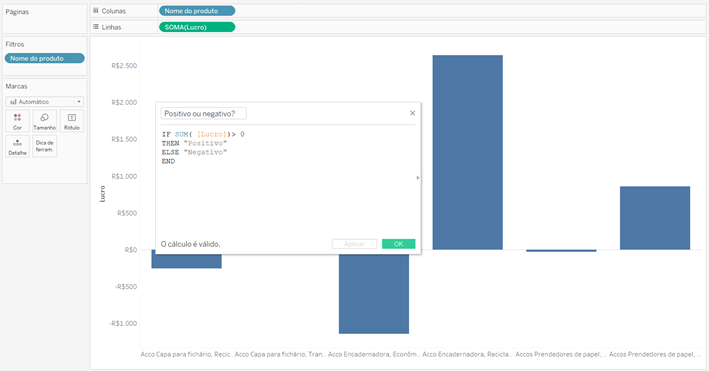The image size is (709, 371).
Task: Click the Aplicar button
Action: click(x=354, y=244)
